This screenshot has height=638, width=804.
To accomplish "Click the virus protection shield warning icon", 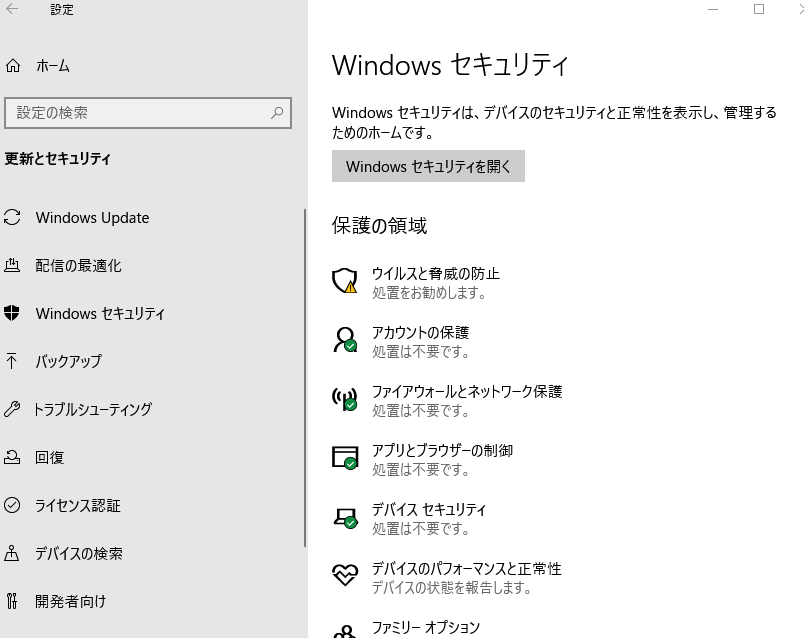I will point(345,281).
